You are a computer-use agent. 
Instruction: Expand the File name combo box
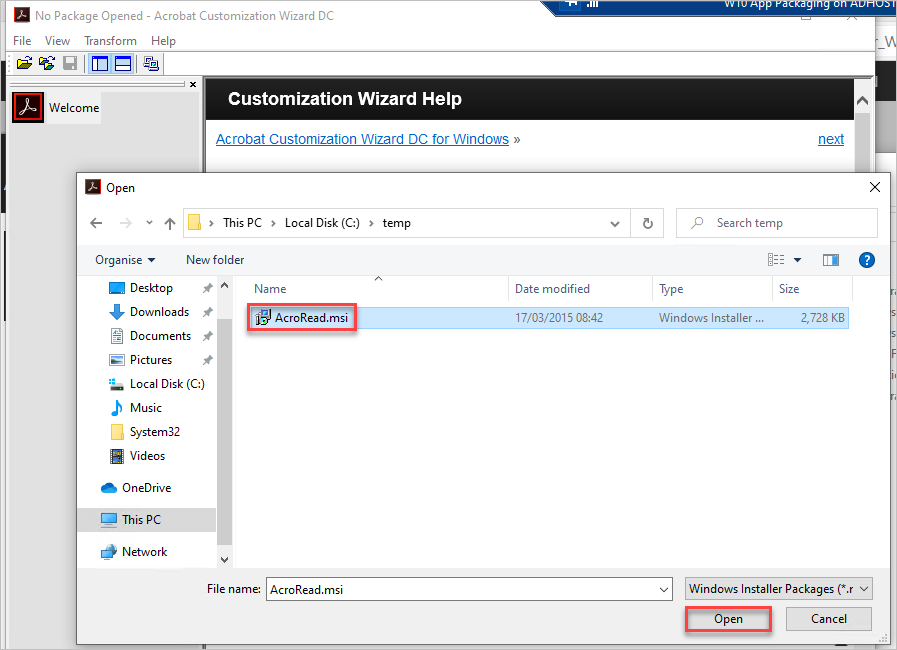click(x=663, y=589)
